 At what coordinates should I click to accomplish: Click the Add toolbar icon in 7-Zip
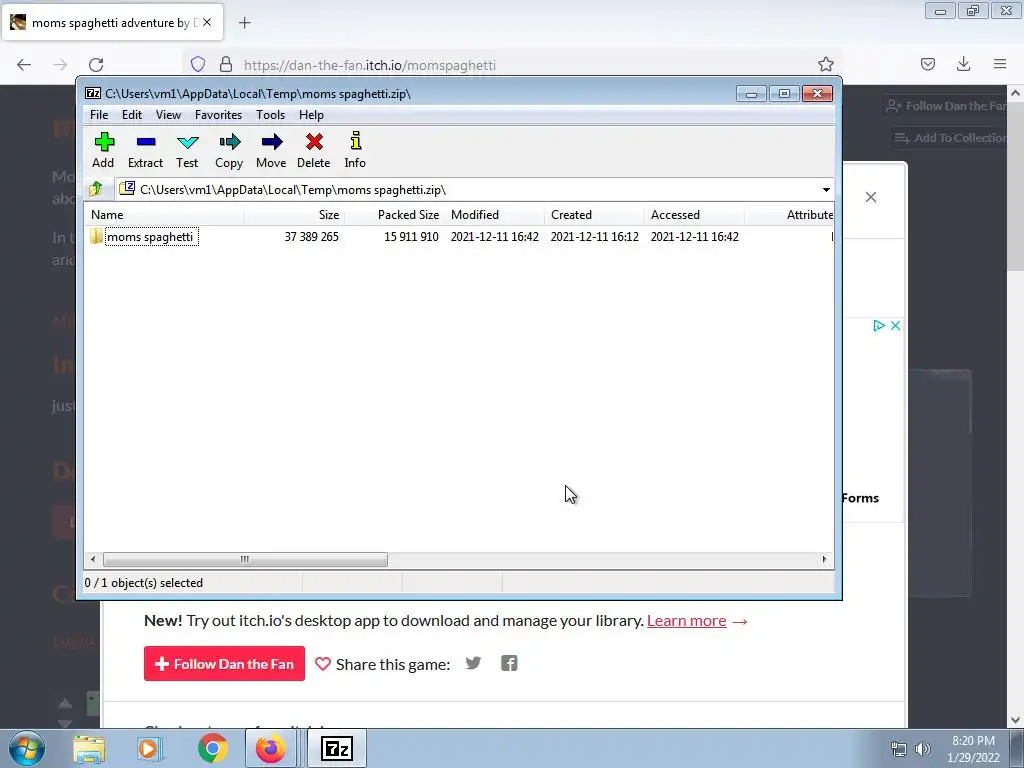tap(103, 150)
